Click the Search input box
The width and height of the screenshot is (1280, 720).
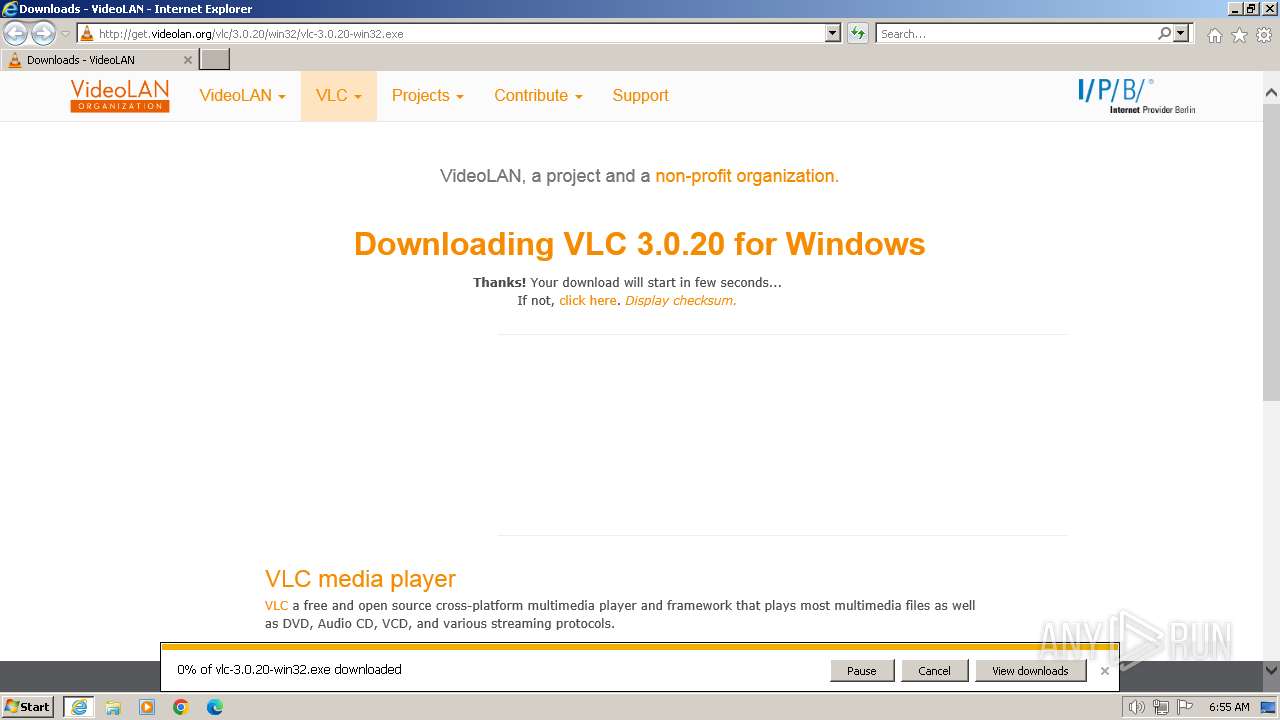tap(1017, 33)
